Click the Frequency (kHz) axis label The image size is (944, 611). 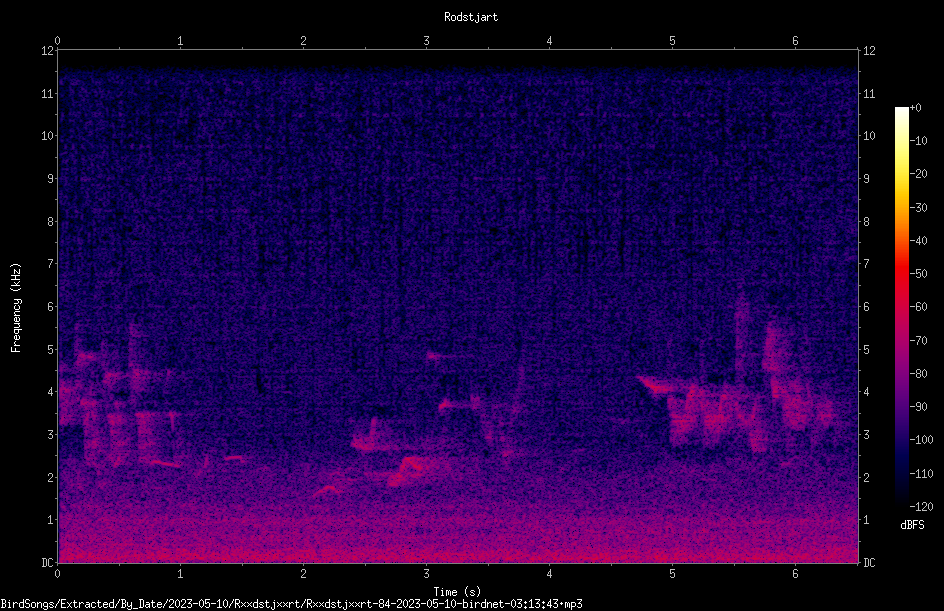point(16,308)
